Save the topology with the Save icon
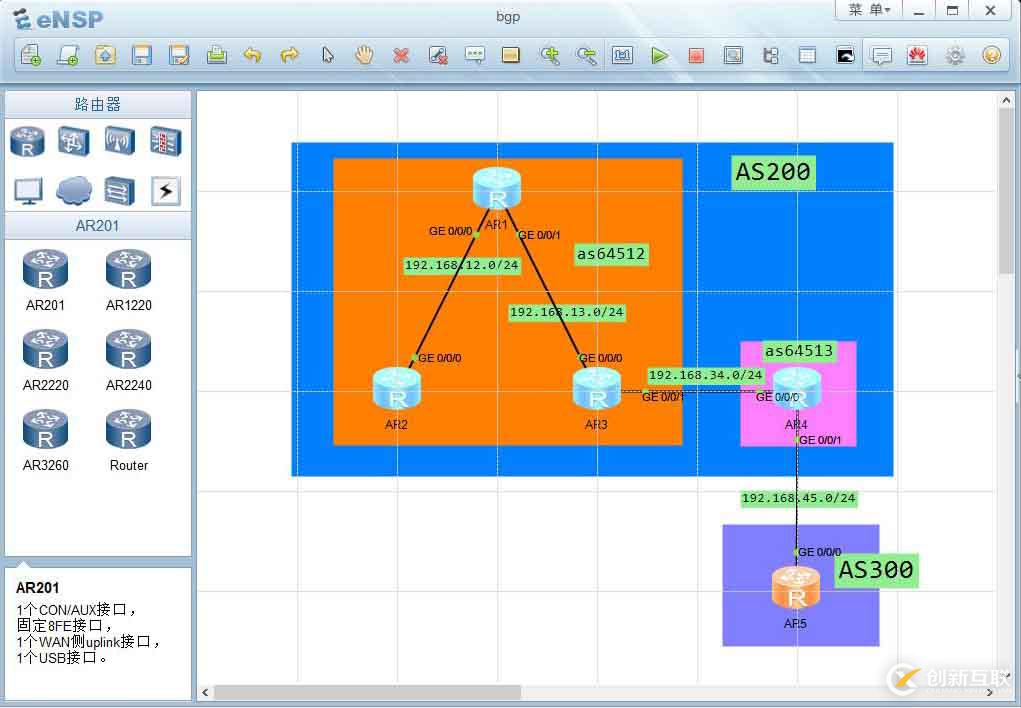The width and height of the screenshot is (1021, 708). pyautogui.click(x=141, y=55)
